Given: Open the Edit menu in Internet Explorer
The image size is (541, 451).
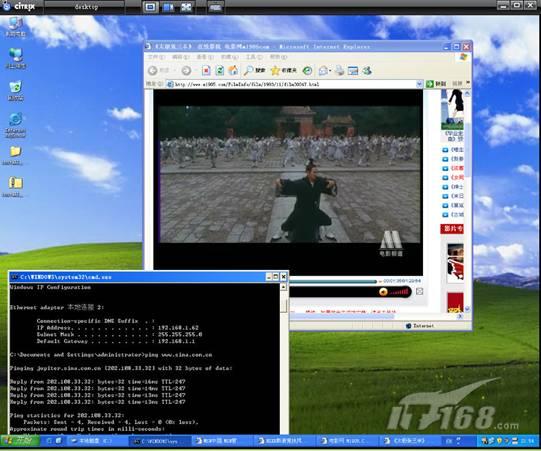Looking at the screenshot, I should click(x=180, y=57).
